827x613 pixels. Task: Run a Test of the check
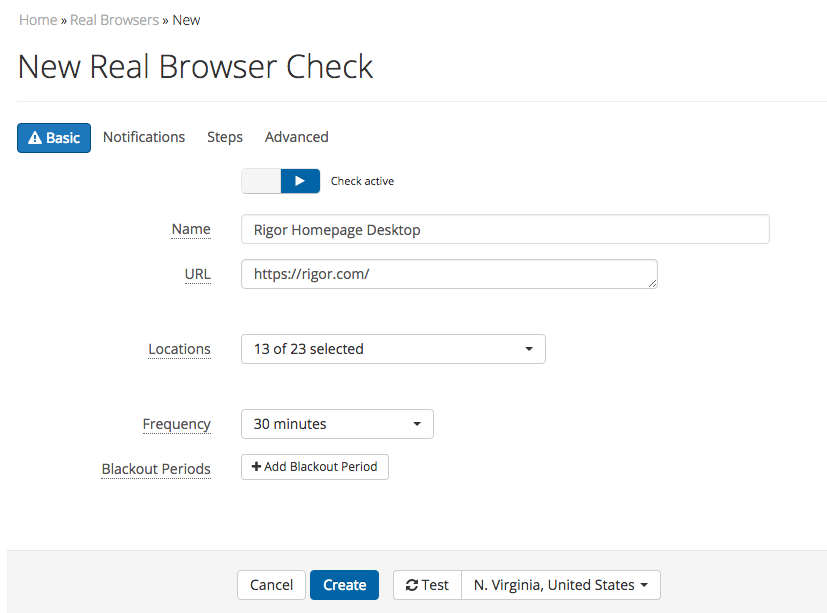(x=427, y=585)
